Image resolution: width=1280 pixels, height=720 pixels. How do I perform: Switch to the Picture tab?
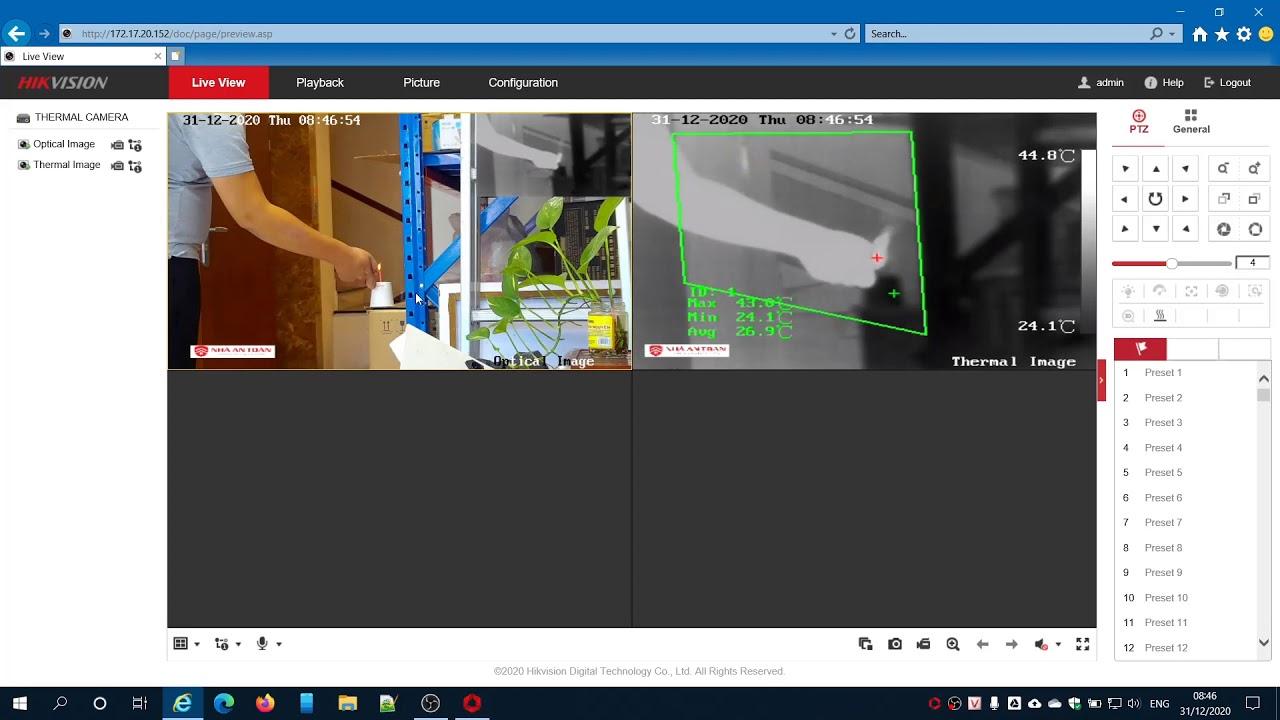coord(421,82)
